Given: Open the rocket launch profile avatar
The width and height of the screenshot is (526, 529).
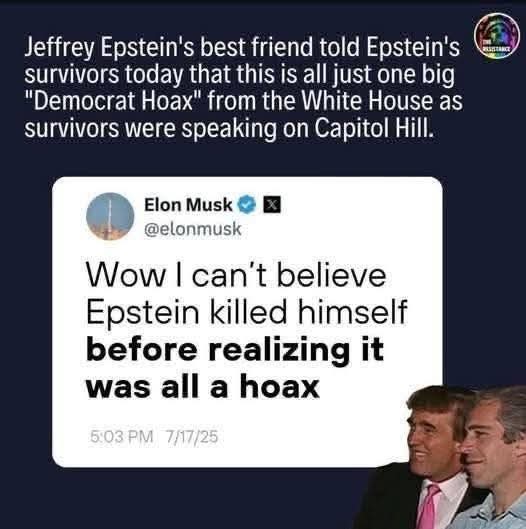Looking at the screenshot, I should point(110,216).
